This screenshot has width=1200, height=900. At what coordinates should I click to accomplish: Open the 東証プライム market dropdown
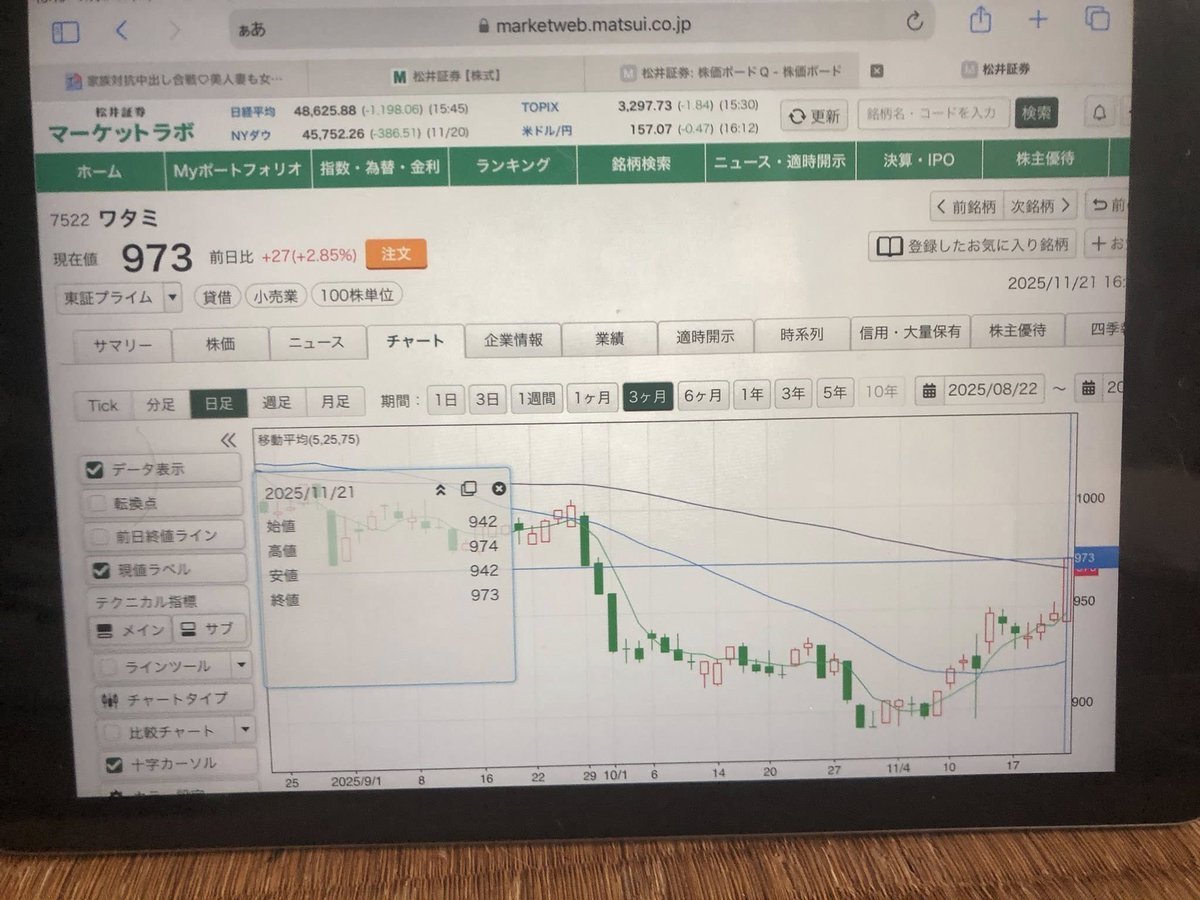click(172, 297)
